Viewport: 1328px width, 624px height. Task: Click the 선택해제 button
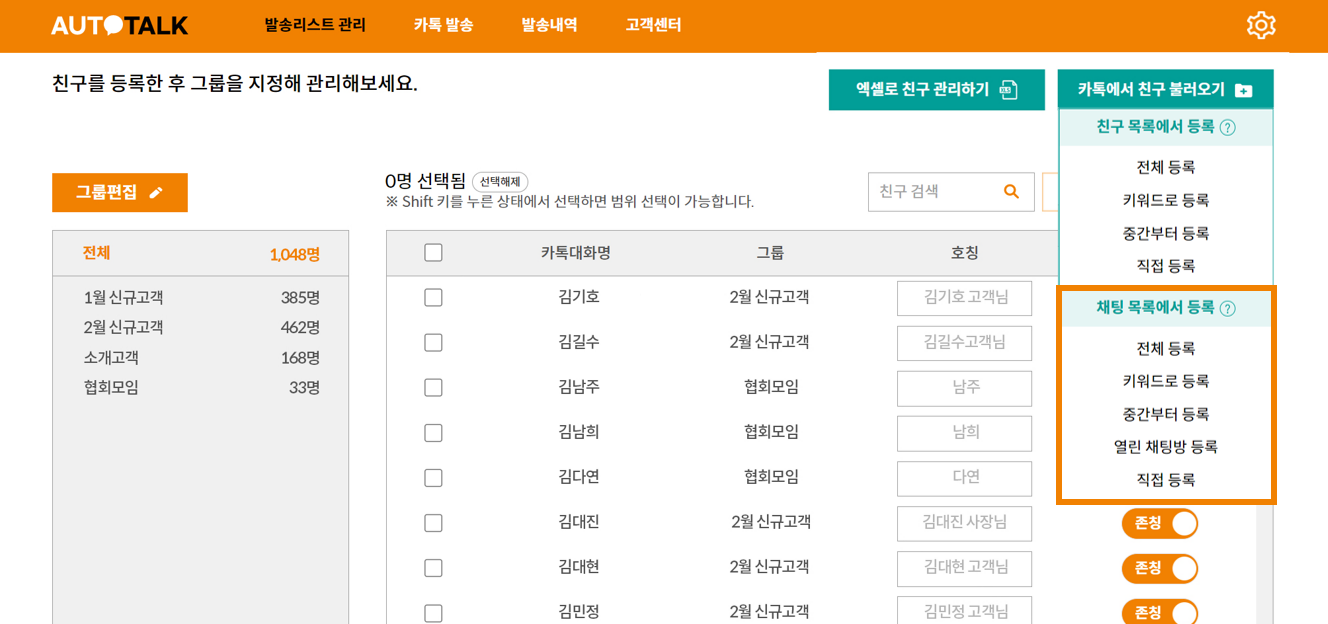[500, 182]
